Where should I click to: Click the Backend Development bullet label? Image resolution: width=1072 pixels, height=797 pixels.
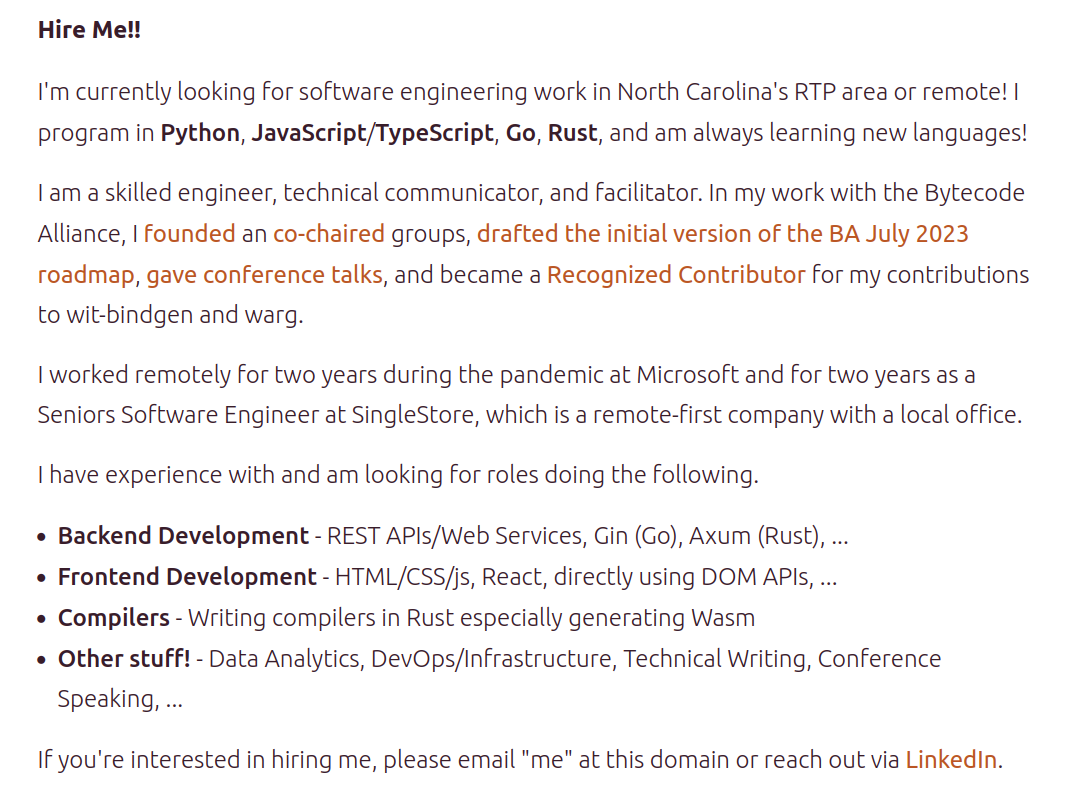point(183,536)
